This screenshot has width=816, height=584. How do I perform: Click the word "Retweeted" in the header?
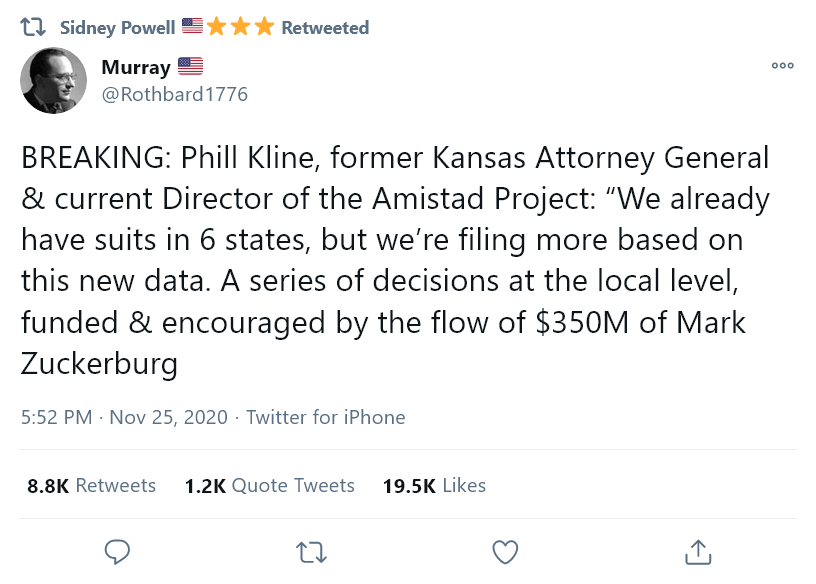click(x=325, y=27)
